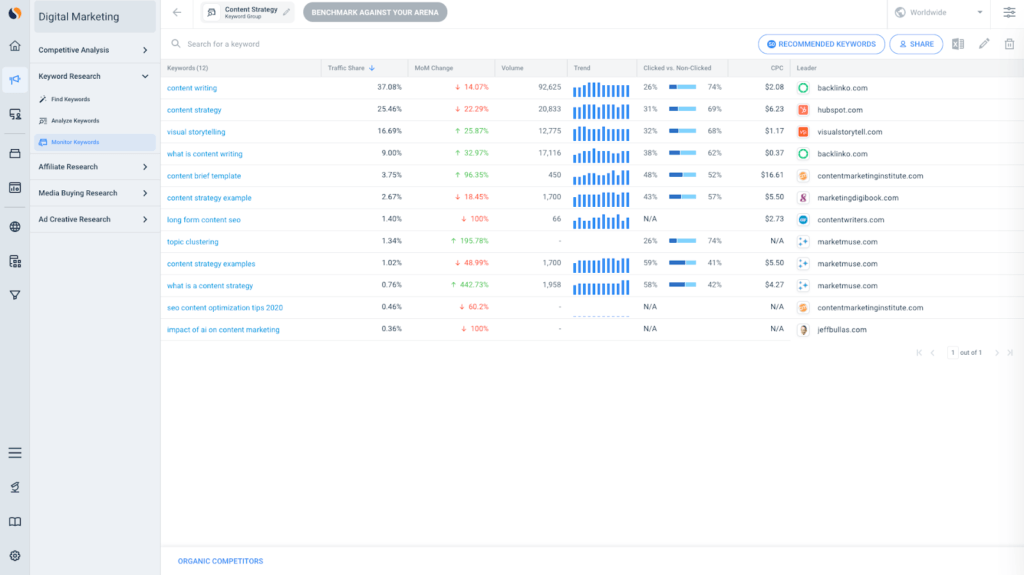Open the Worldwide country dropdown
1024x575 pixels.
point(939,12)
